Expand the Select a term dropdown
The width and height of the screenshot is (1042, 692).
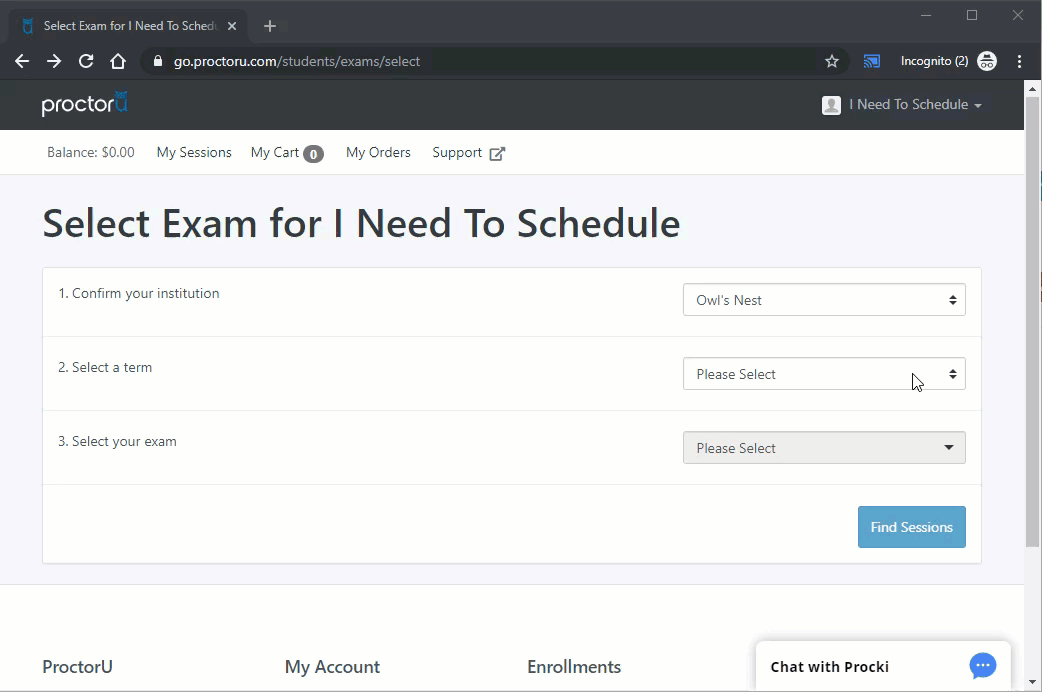click(824, 374)
